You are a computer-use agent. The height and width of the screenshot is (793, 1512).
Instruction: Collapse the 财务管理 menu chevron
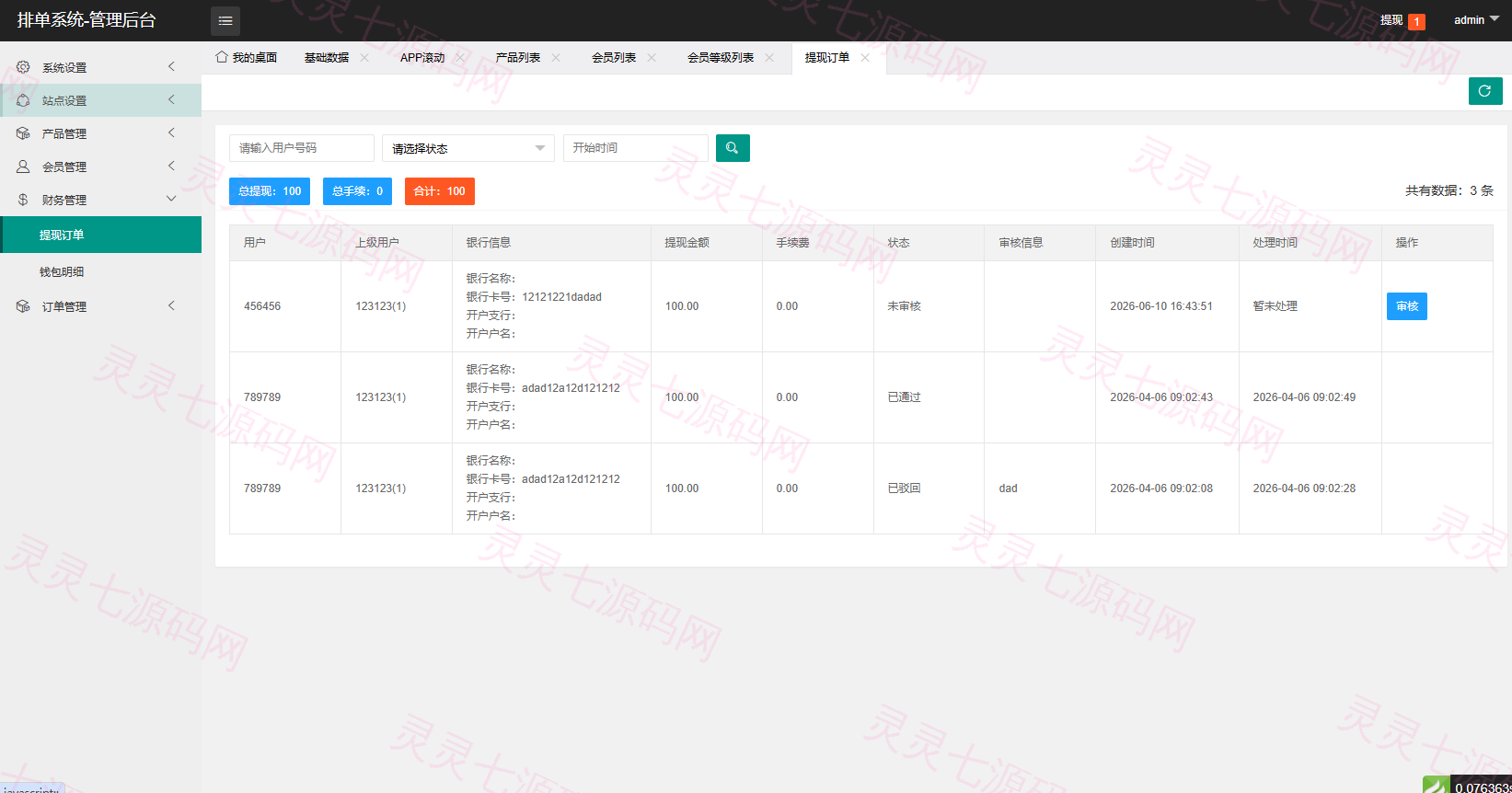171,199
